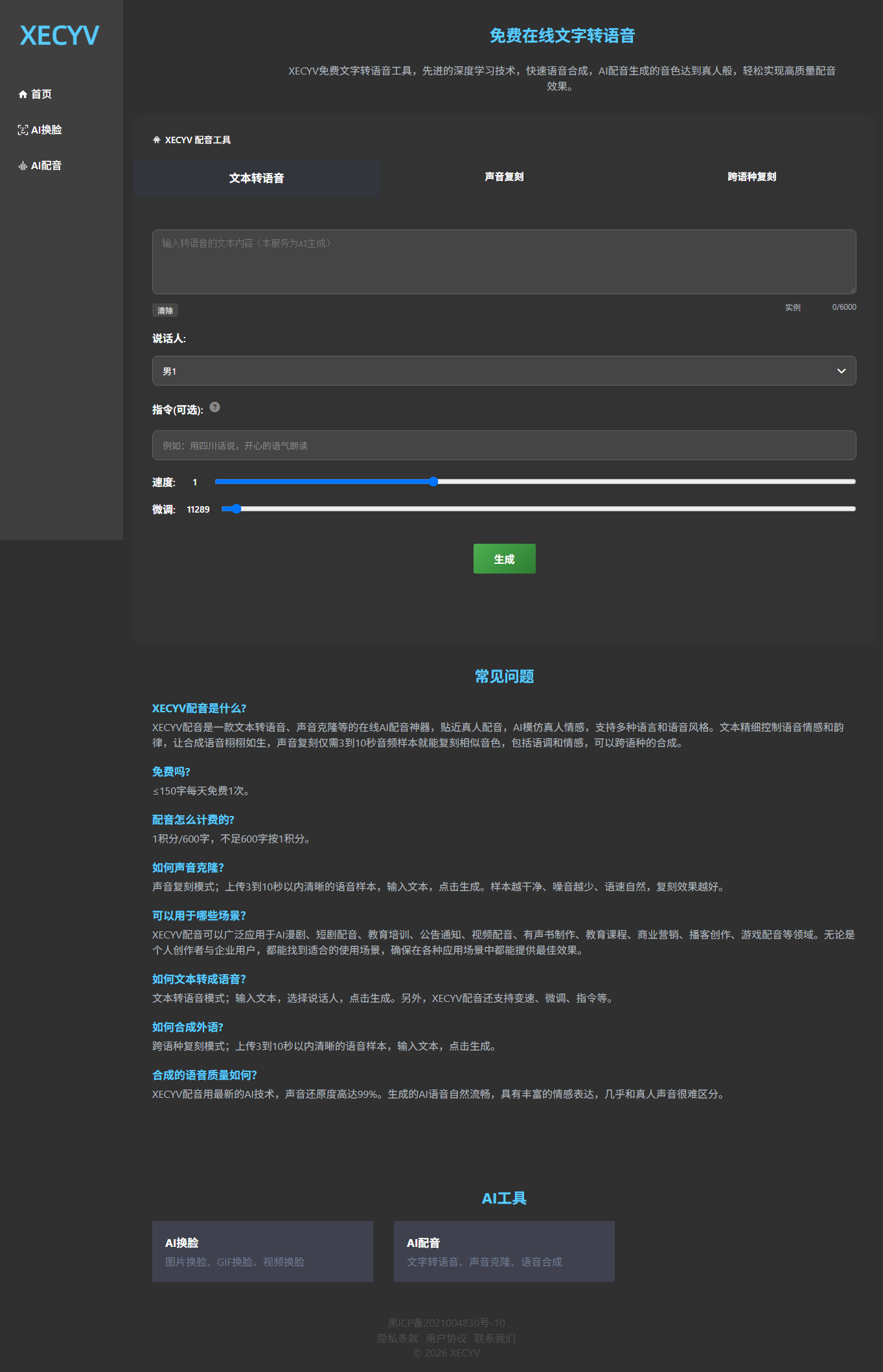Click the AI工具 section heading
The image size is (883, 1372).
504,1198
